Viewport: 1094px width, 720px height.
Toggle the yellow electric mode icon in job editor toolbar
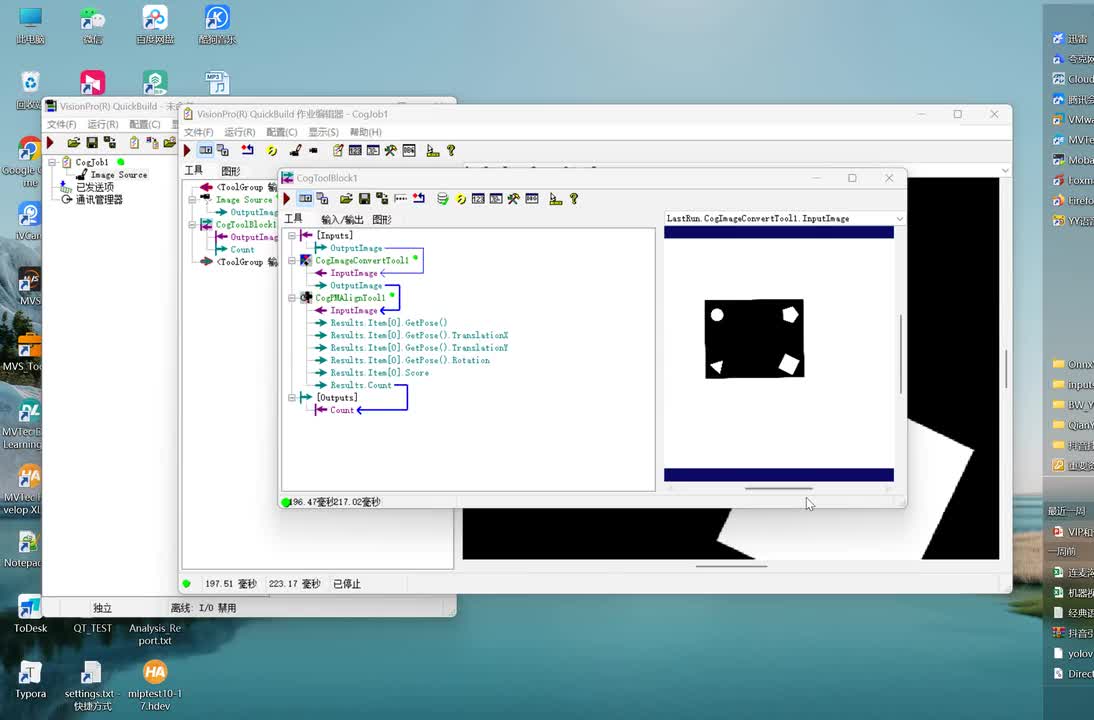coord(271,151)
